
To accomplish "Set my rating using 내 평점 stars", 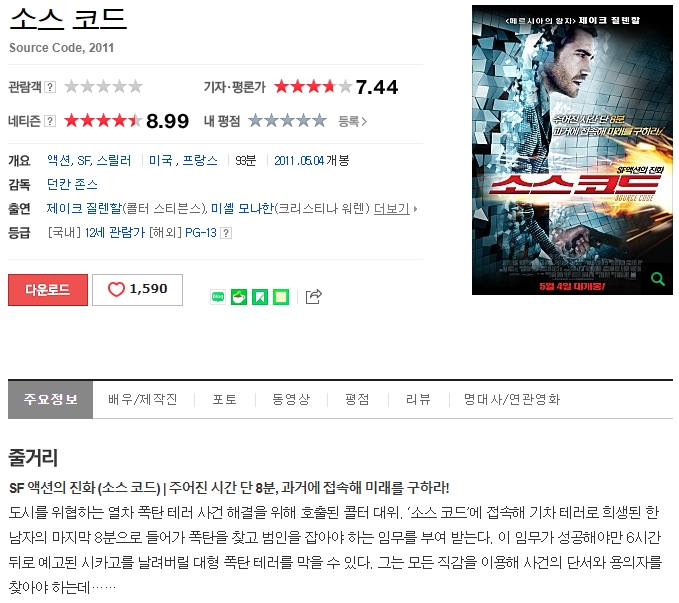I will 288,121.
